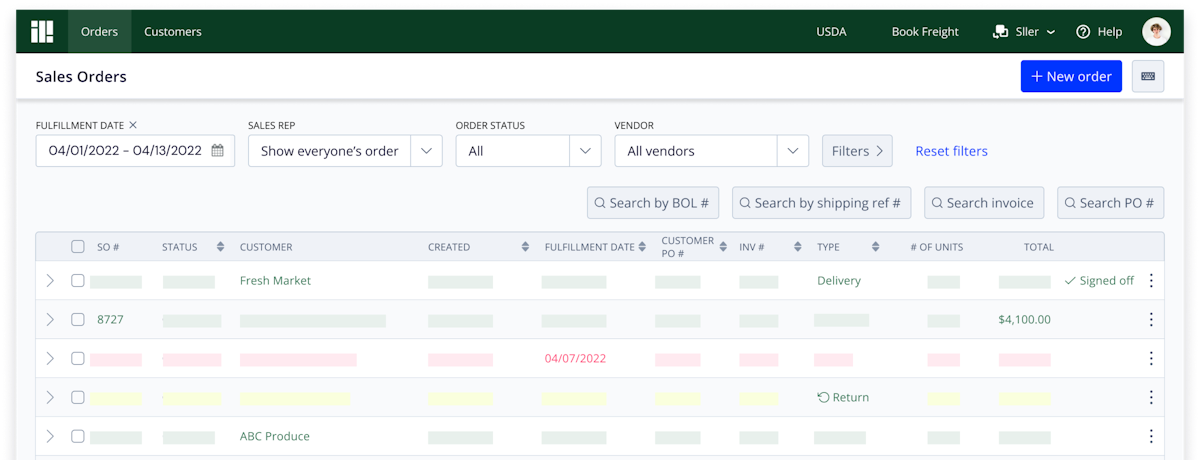Click the Sller account icon
Screen dimensions: 1200x460
pos(1000,32)
